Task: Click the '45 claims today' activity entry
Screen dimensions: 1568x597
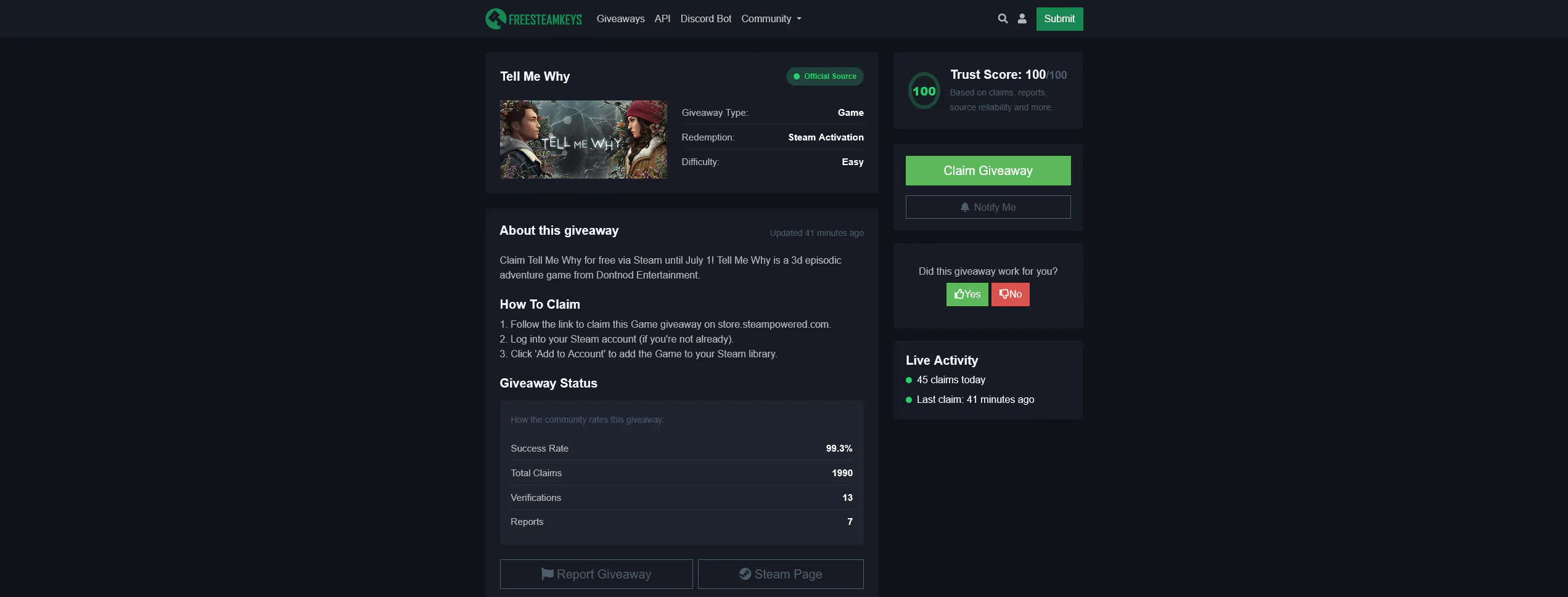Action: click(951, 380)
